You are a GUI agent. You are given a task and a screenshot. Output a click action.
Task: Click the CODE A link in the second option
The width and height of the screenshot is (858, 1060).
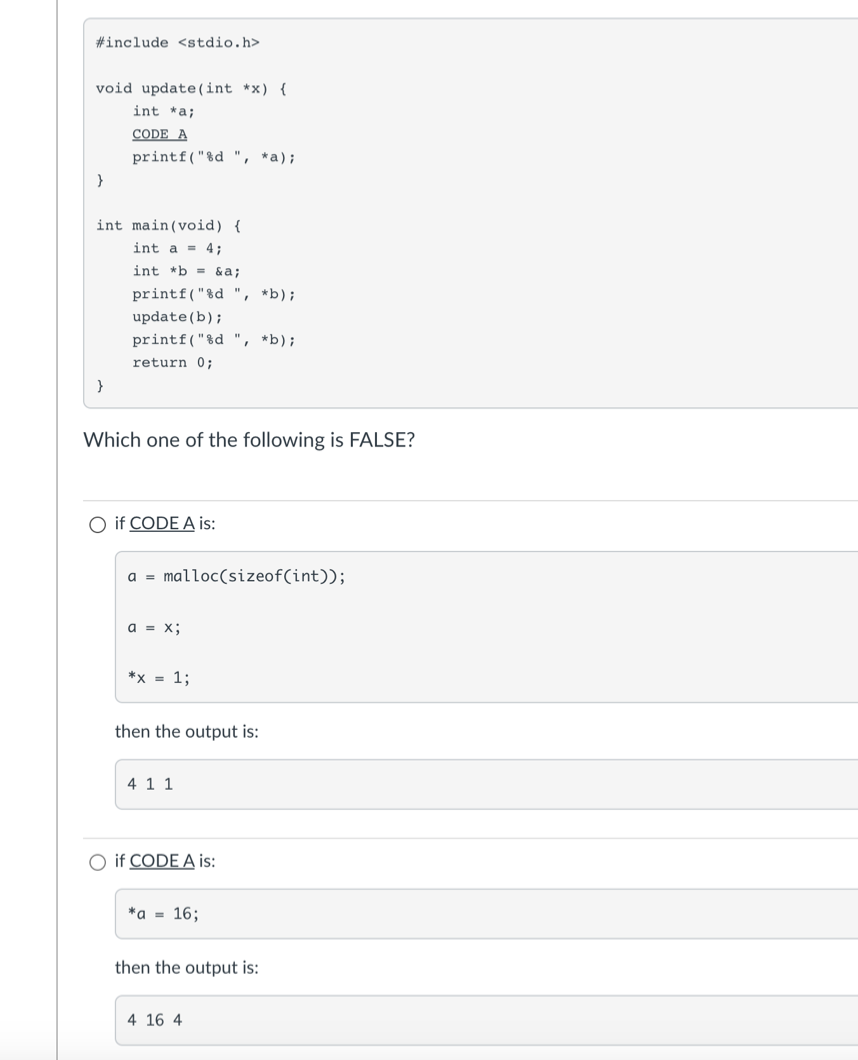[160, 861]
